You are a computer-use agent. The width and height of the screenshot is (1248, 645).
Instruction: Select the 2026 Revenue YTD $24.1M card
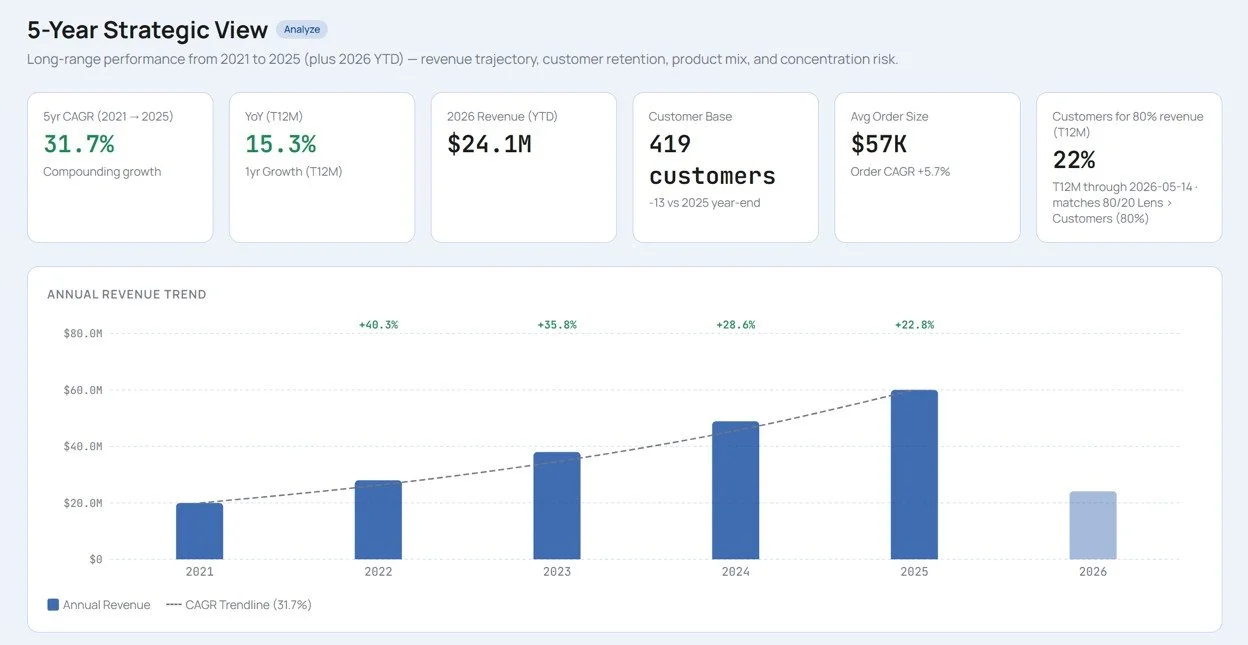coord(524,167)
